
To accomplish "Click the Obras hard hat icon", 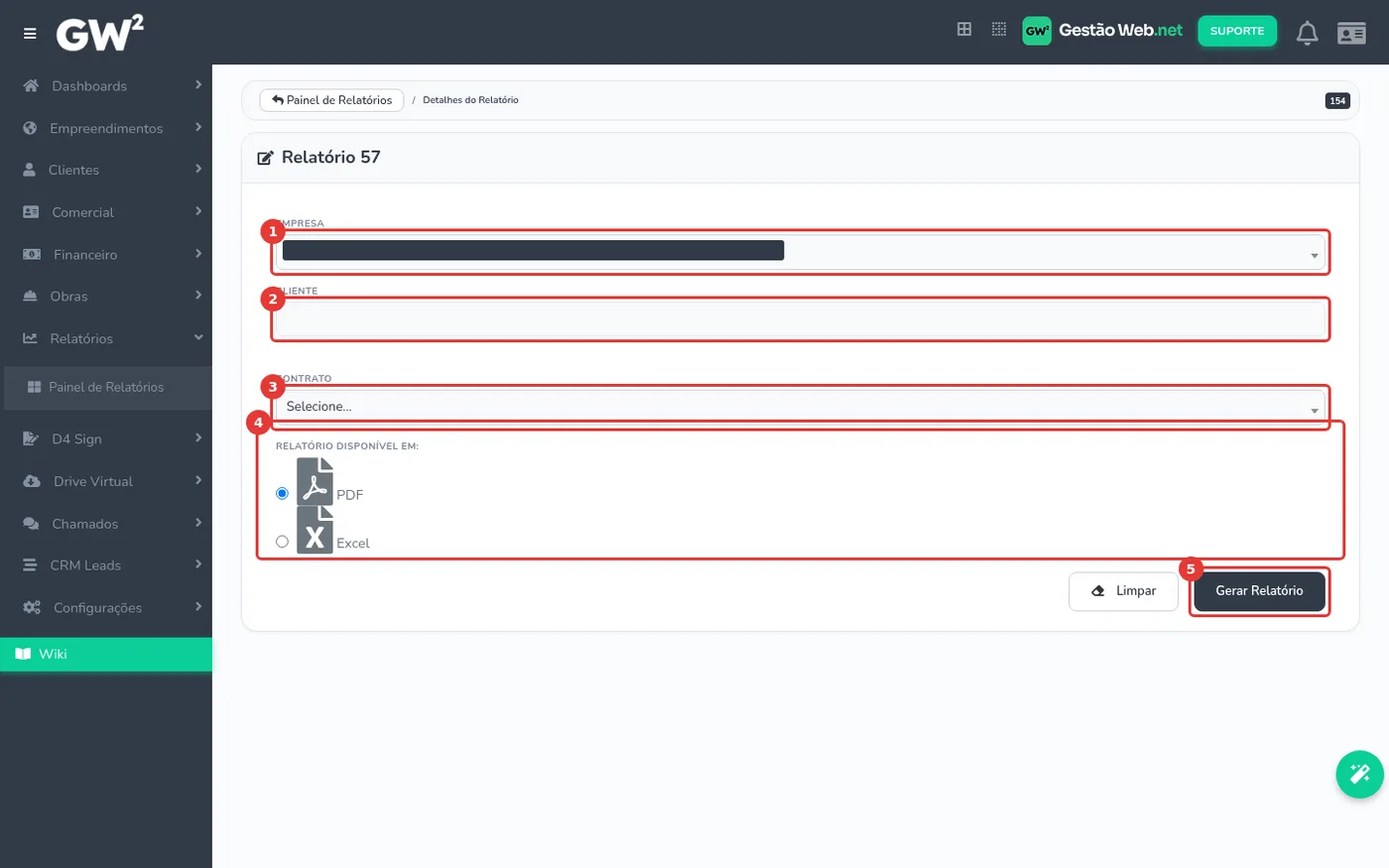I will [30, 297].
